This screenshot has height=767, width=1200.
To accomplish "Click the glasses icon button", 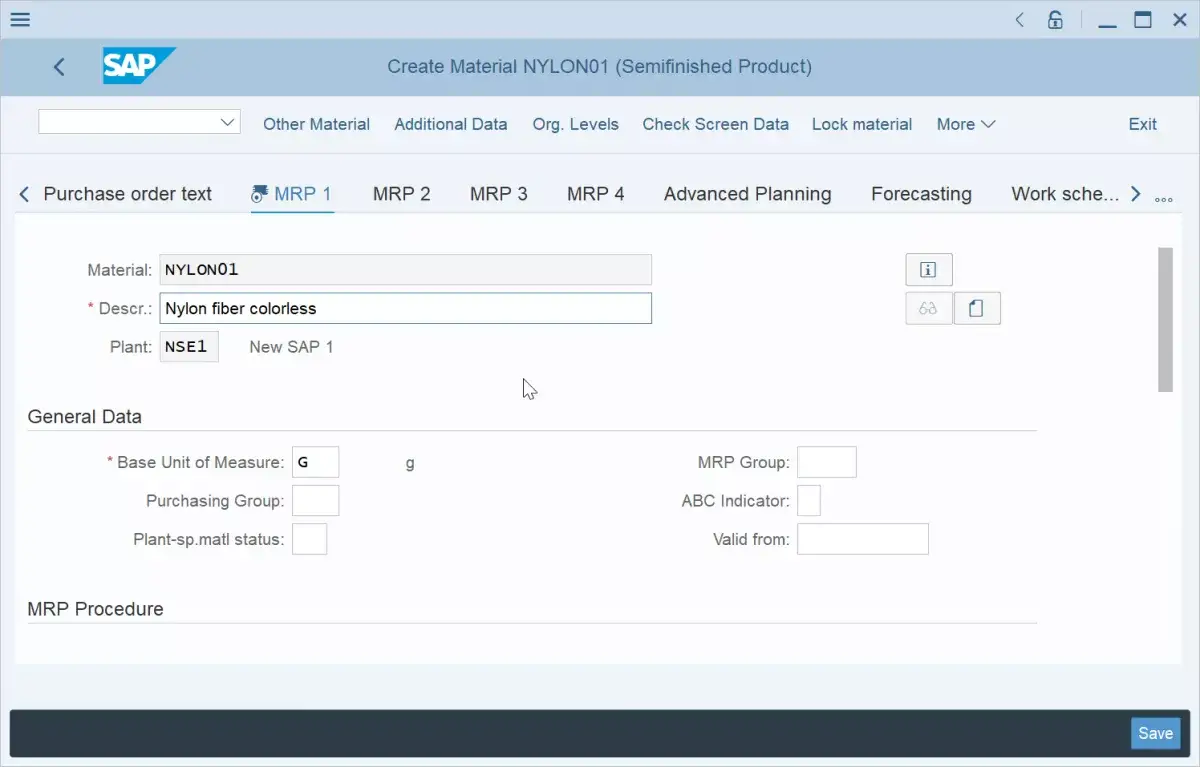I will point(928,309).
